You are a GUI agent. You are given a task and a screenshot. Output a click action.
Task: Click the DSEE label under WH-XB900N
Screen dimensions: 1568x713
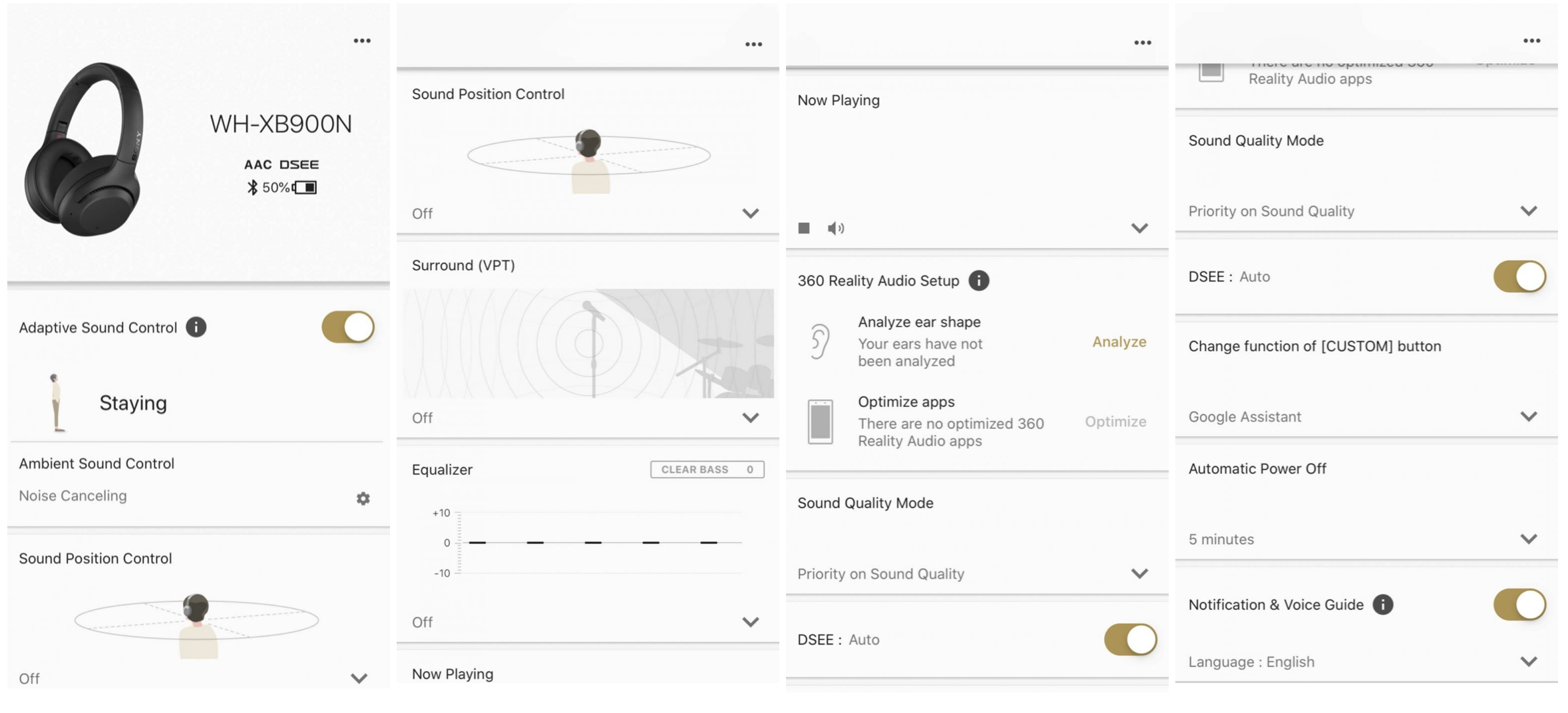coord(299,164)
